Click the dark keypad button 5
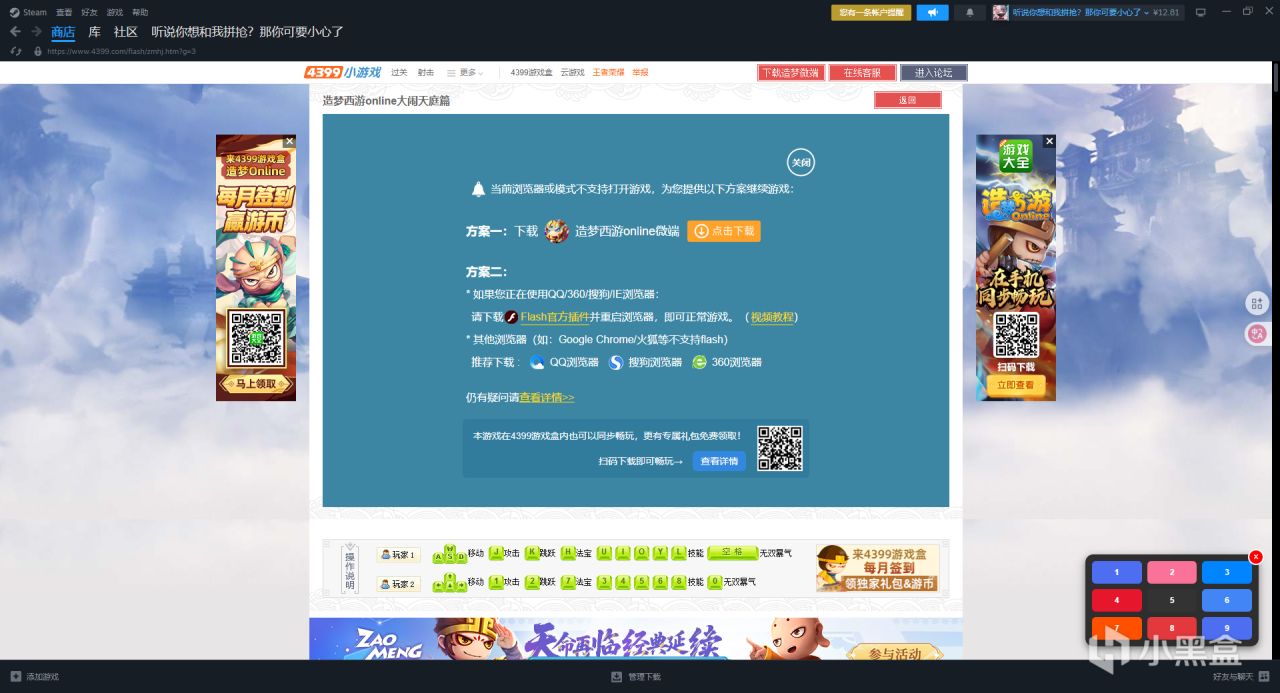The width and height of the screenshot is (1280, 693). 1171,601
